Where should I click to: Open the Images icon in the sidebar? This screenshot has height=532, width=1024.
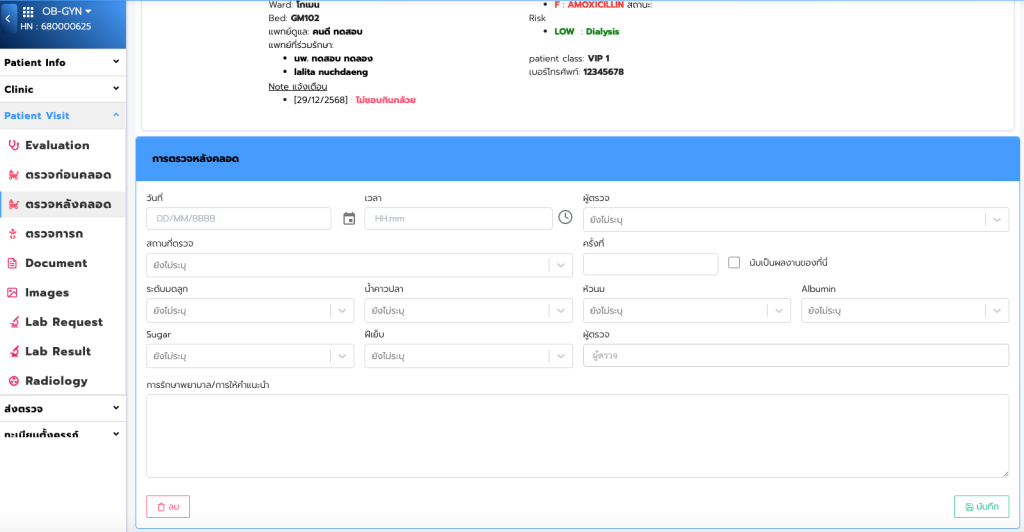click(13, 293)
